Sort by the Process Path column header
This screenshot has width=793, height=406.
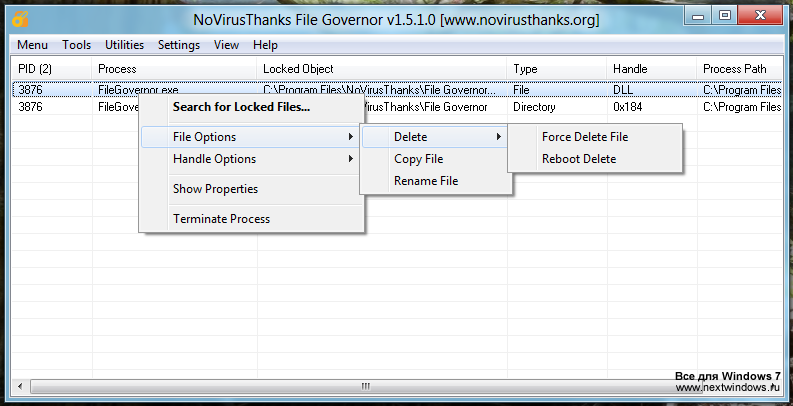pyautogui.click(x=740, y=69)
